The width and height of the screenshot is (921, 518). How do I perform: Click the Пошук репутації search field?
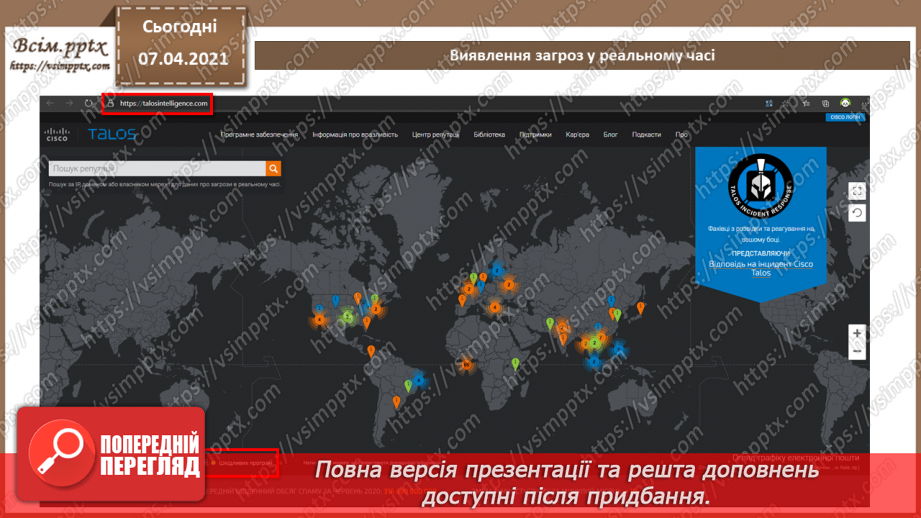click(157, 169)
